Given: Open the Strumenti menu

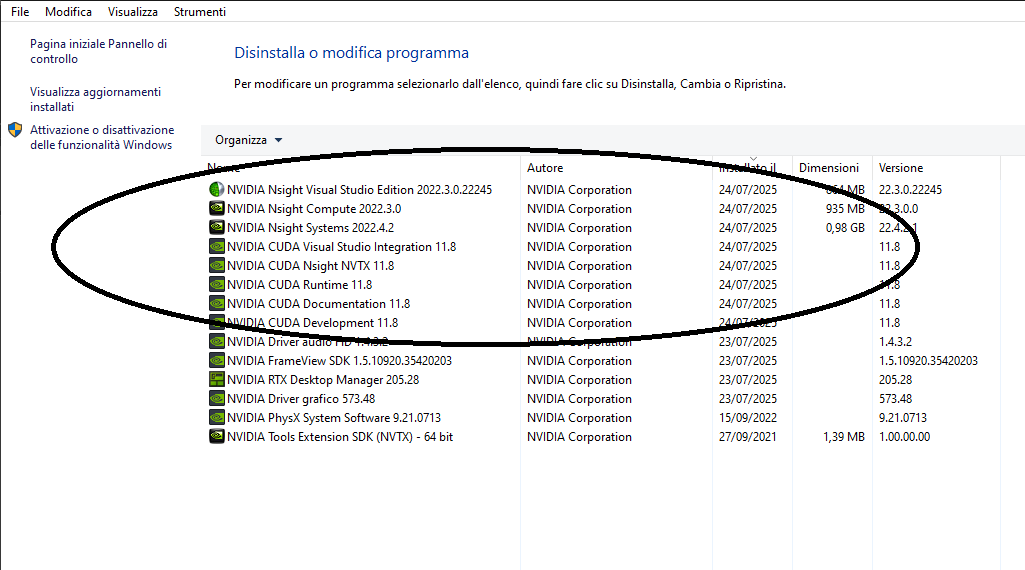Looking at the screenshot, I should click(200, 12).
